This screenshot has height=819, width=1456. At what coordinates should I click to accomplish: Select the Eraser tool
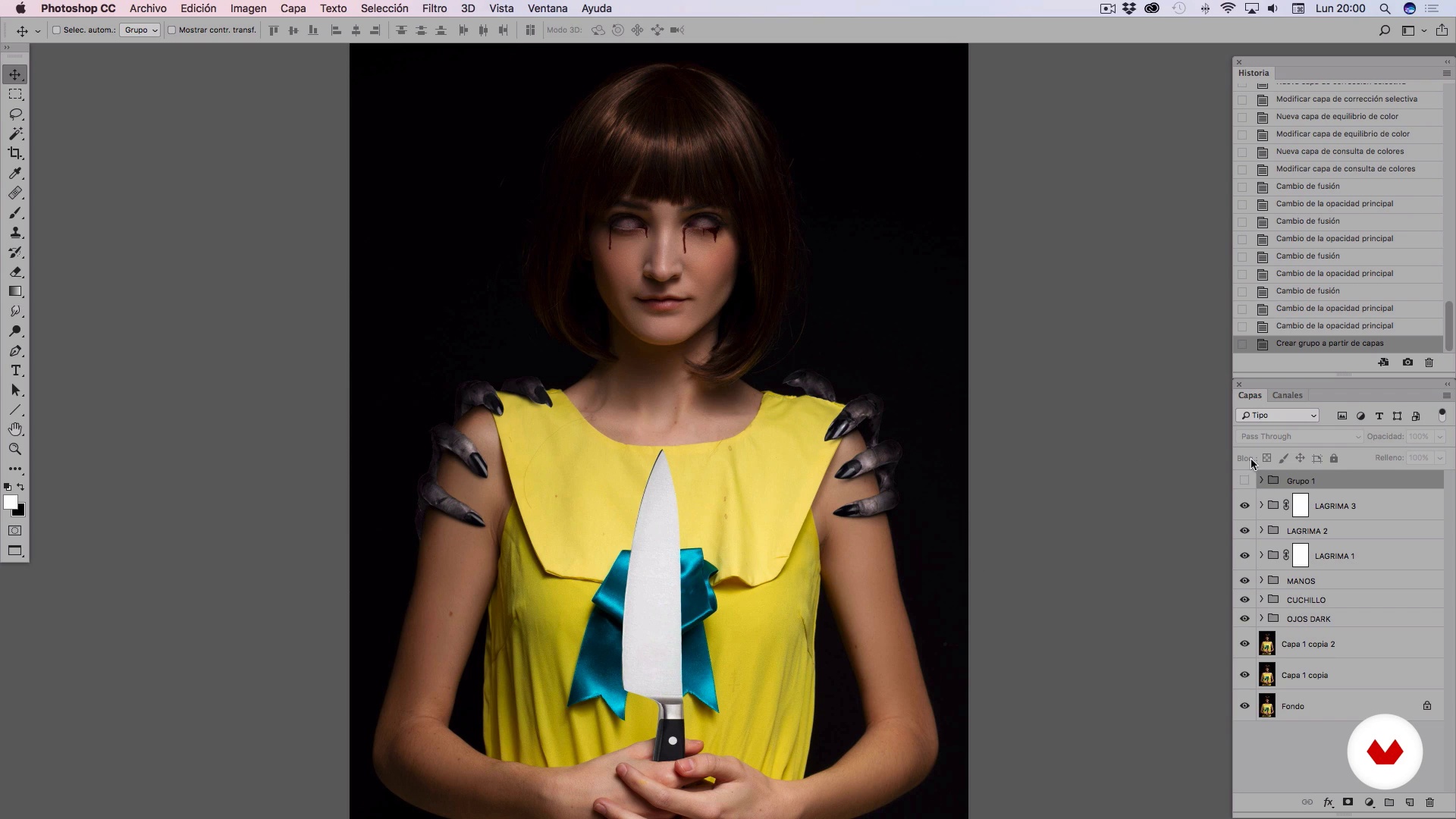[15, 272]
